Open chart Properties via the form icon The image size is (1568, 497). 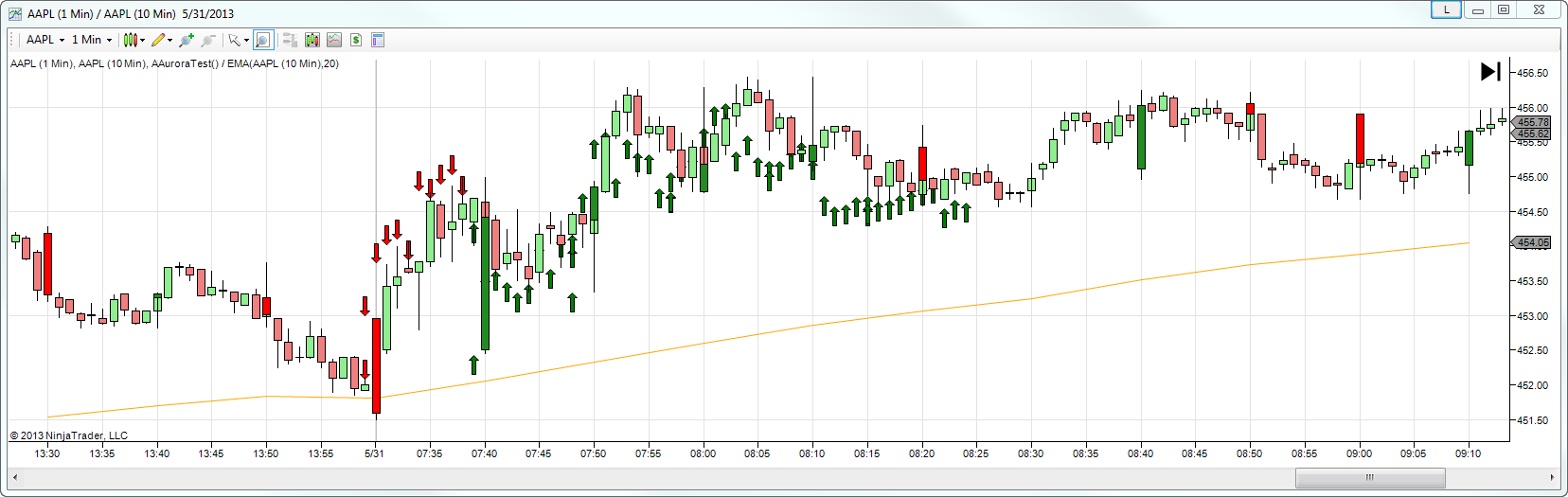[378, 40]
